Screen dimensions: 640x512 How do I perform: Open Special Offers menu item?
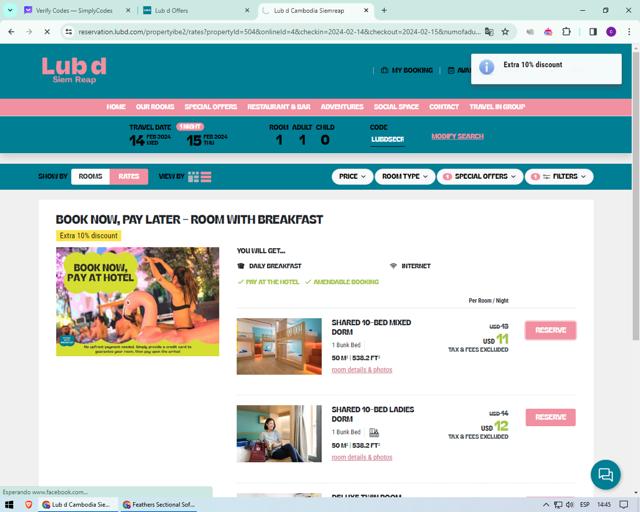click(211, 107)
